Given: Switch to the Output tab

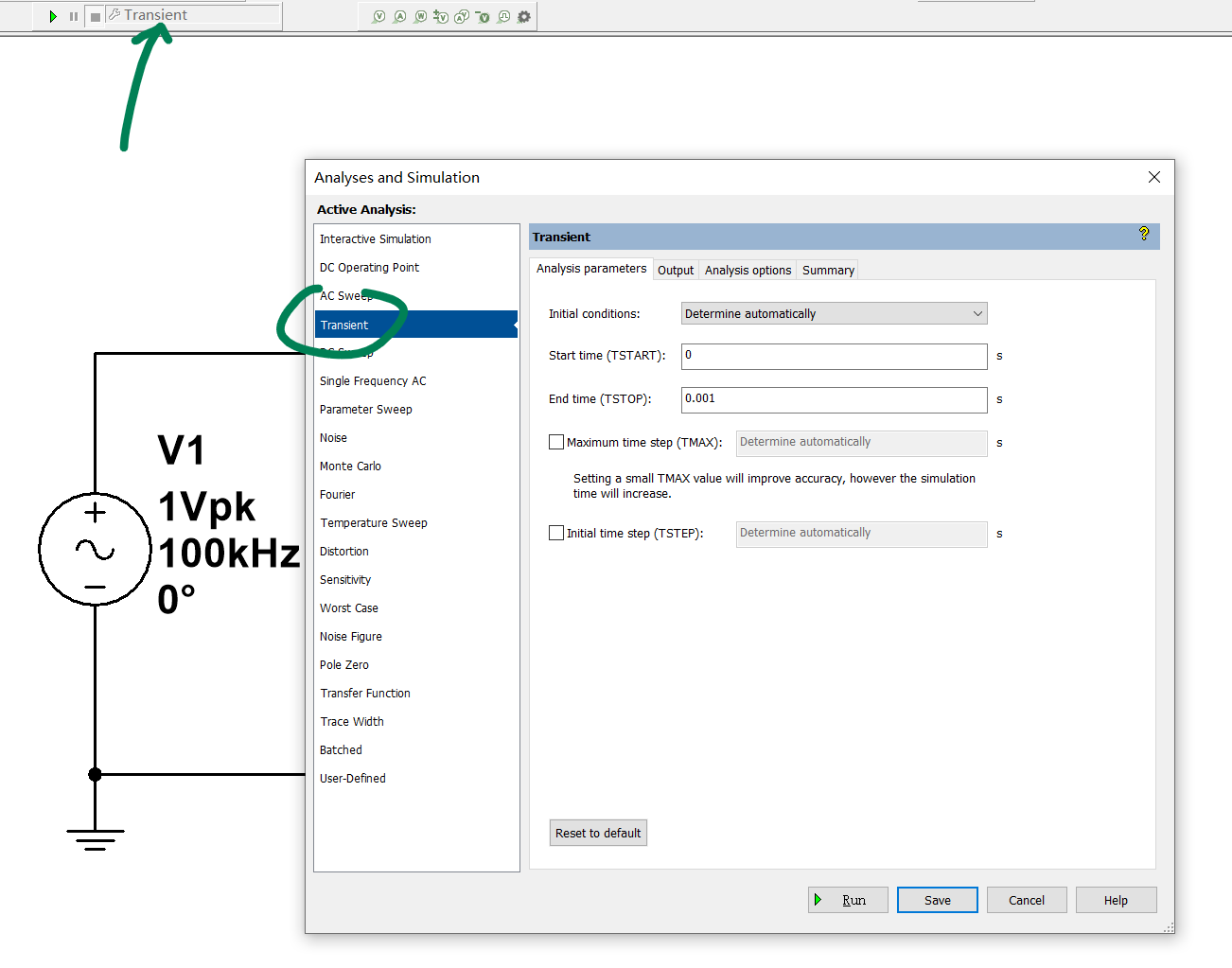Looking at the screenshot, I should 675,270.
